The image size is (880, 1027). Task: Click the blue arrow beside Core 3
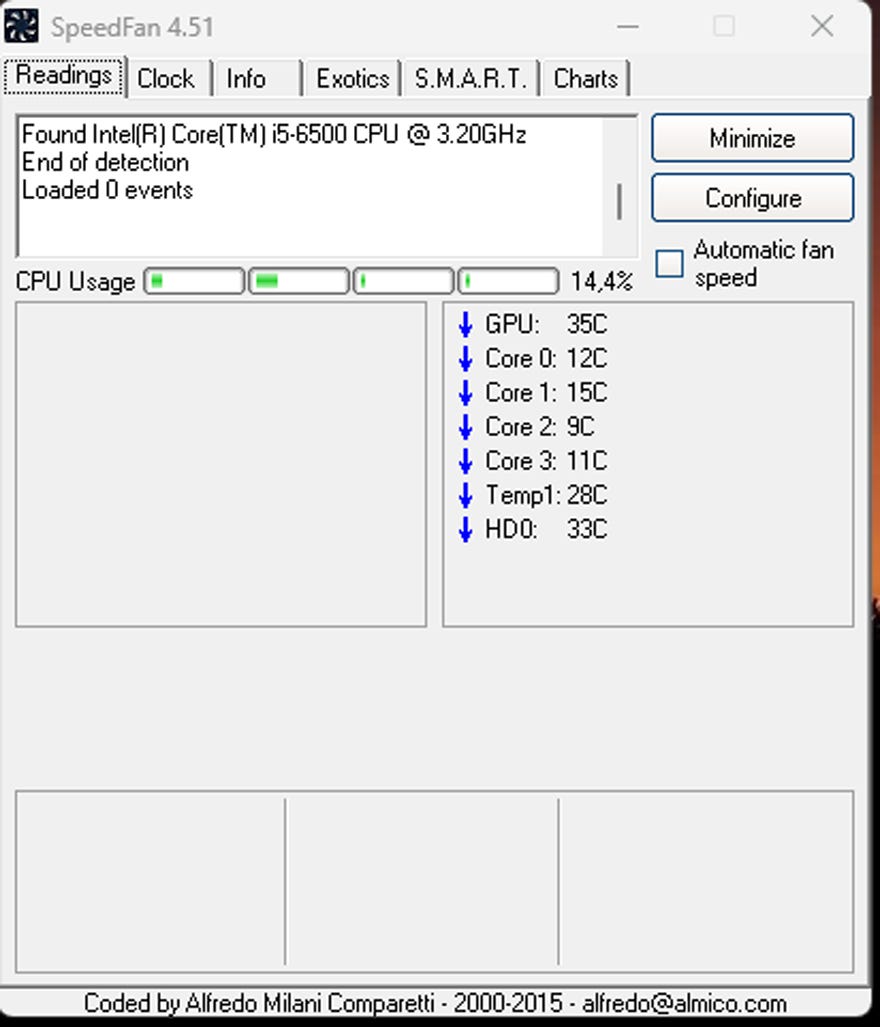[x=466, y=460]
